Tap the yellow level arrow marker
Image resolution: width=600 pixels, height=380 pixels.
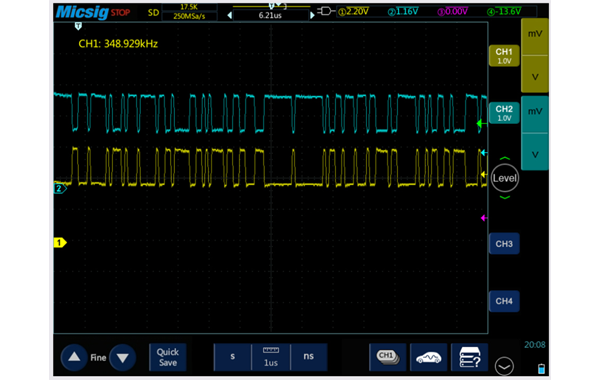(x=484, y=175)
